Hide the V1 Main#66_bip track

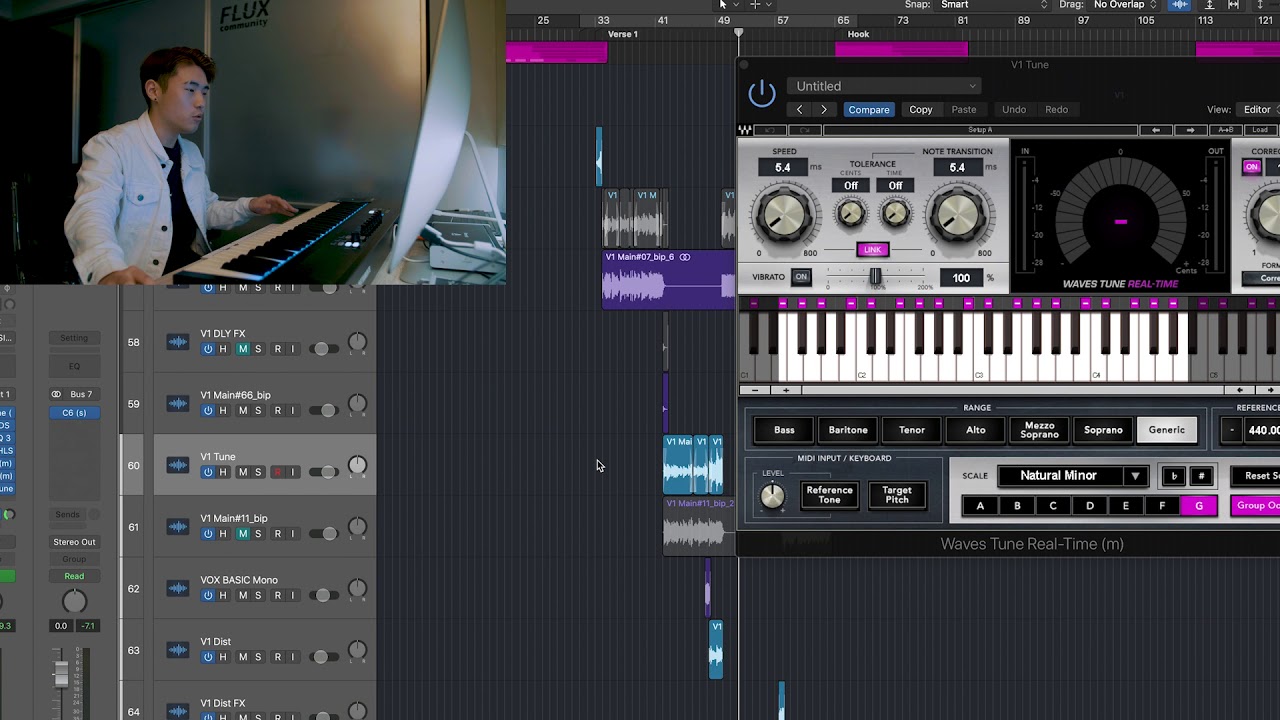(223, 411)
